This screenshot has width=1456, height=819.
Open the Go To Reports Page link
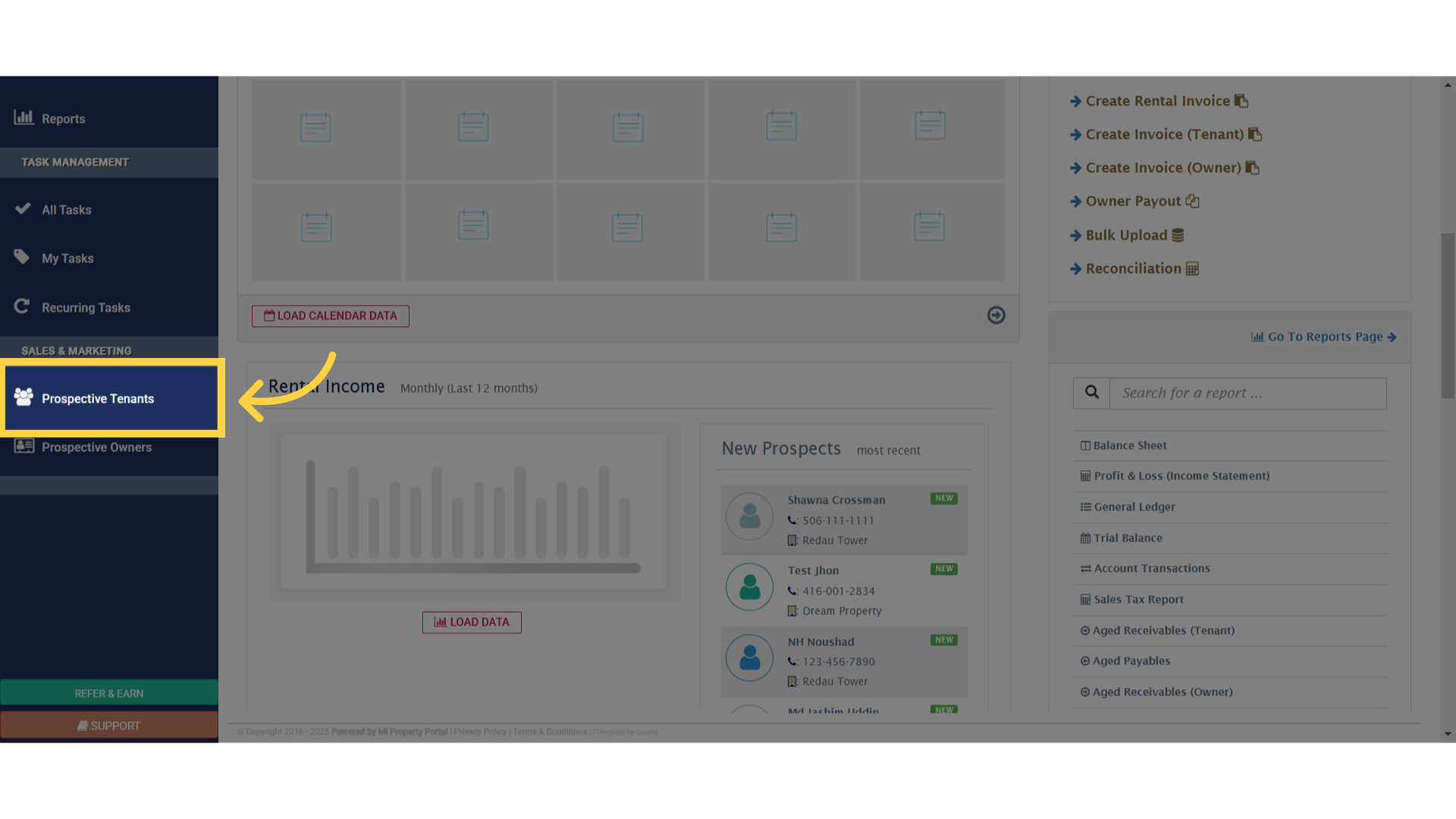point(1324,337)
